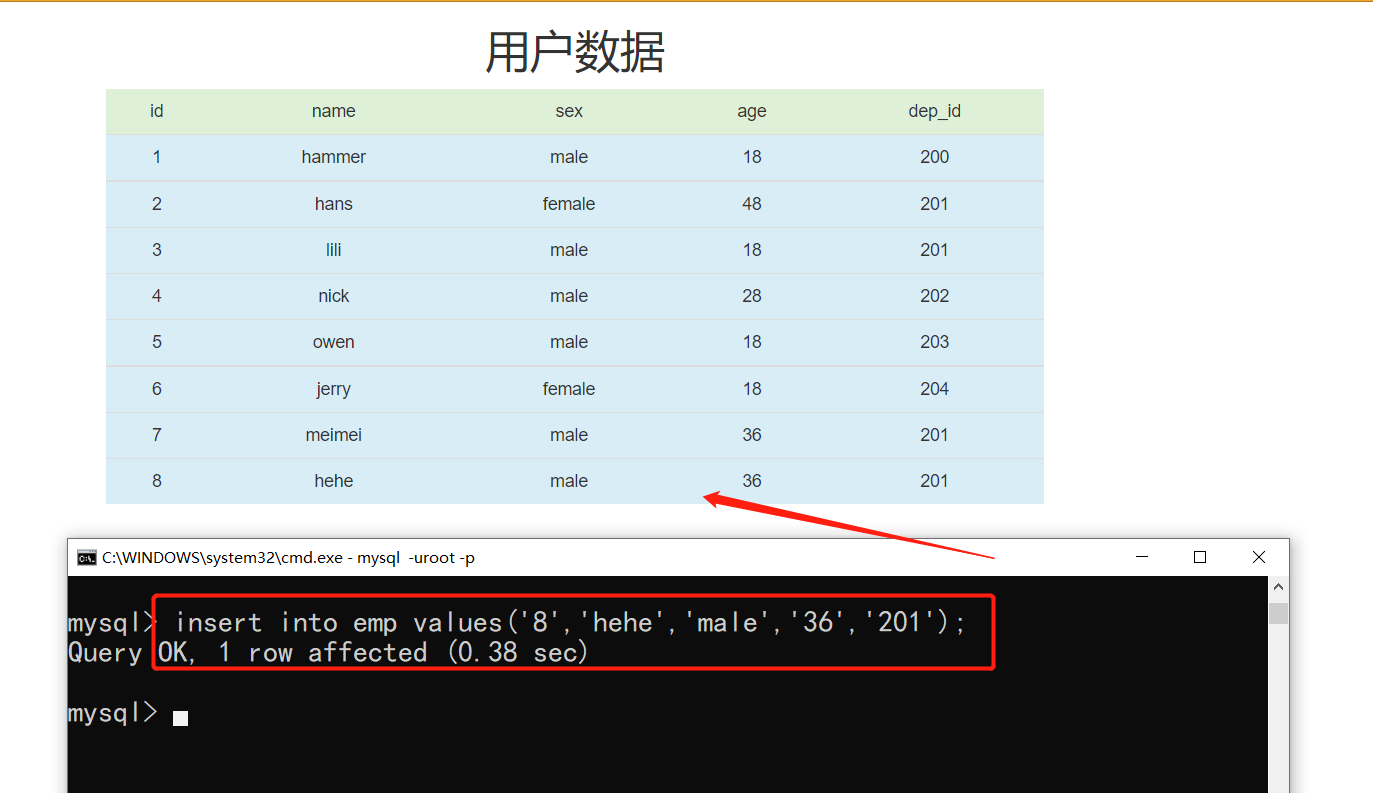The height and width of the screenshot is (793, 1373).
Task: Click the age value "48"
Action: point(752,204)
